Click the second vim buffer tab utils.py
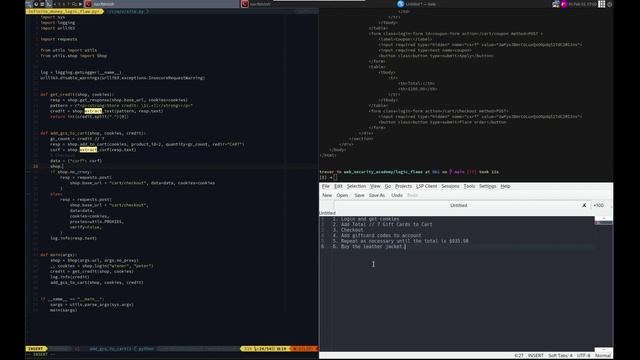The width and height of the screenshot is (640, 360). coord(127,11)
